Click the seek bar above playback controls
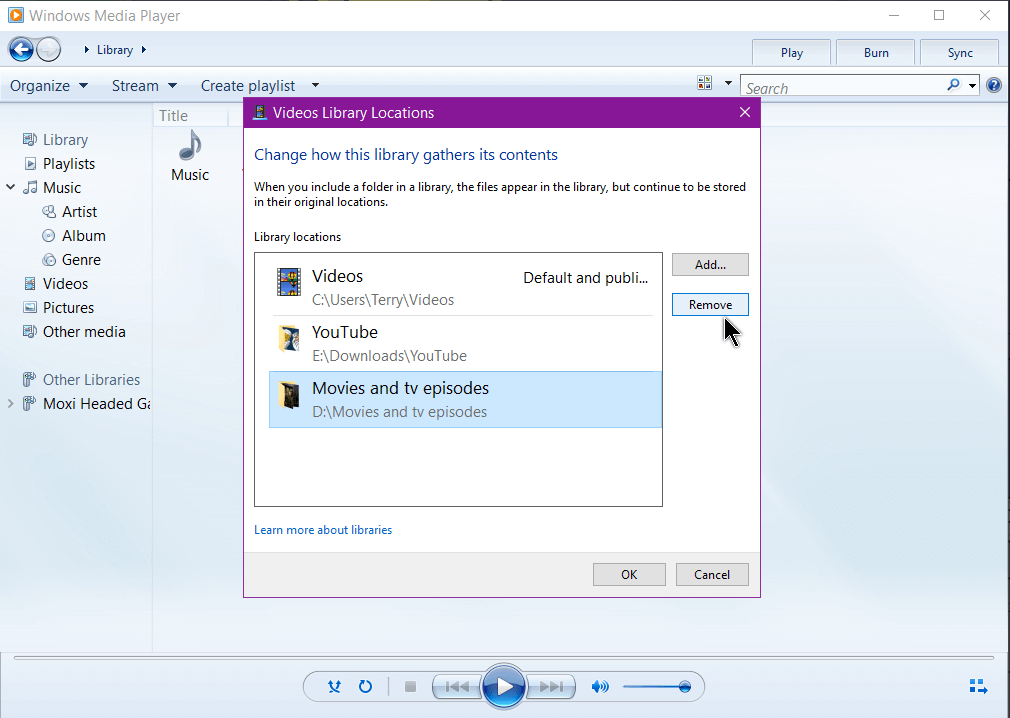1010x718 pixels. [x=504, y=658]
